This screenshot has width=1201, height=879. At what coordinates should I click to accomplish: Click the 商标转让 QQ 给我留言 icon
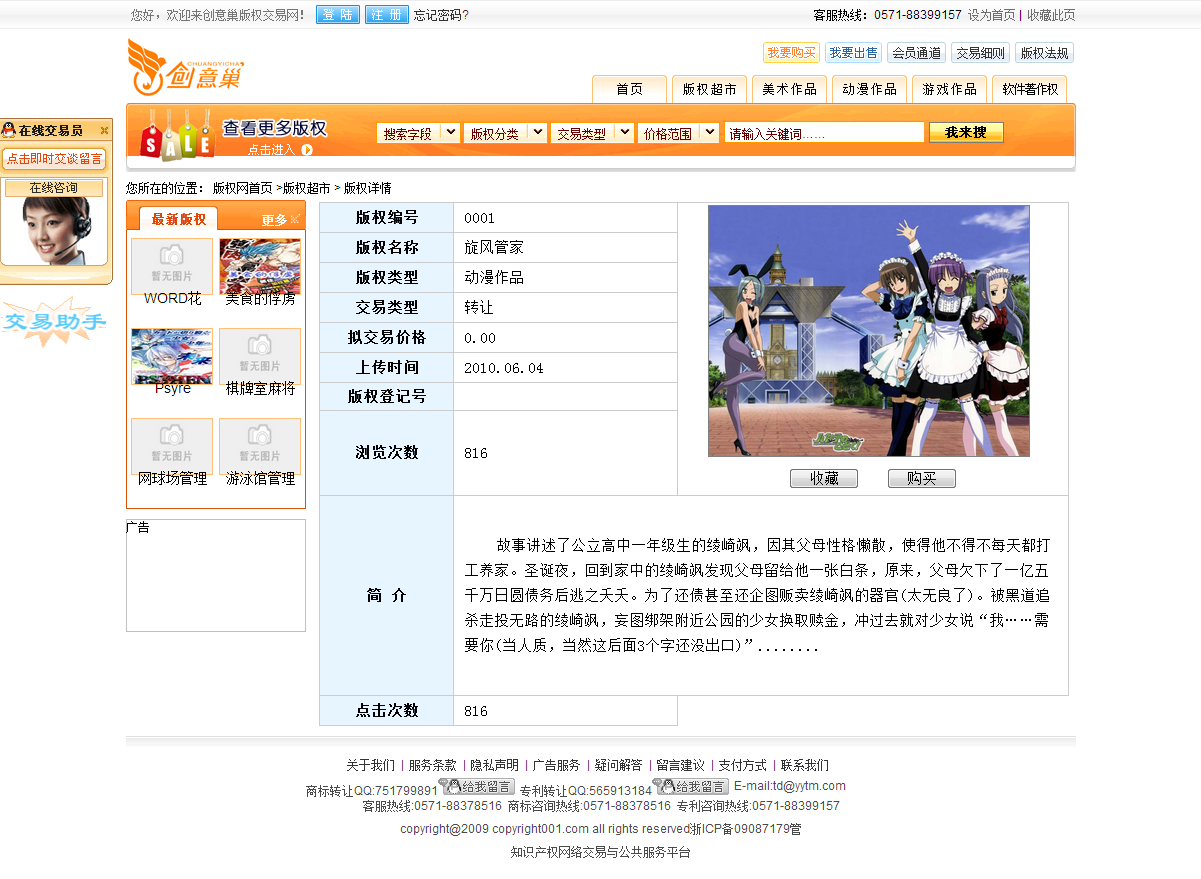[477, 787]
